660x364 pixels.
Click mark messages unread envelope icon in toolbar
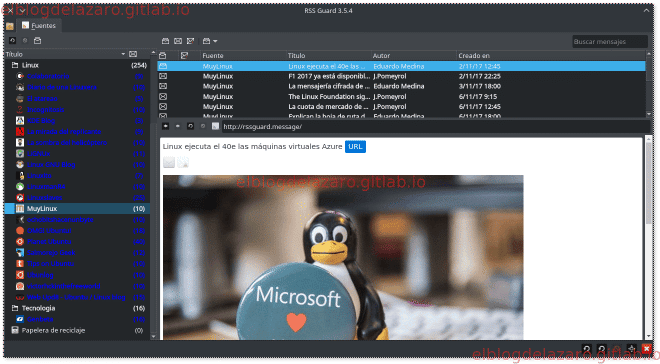[178, 41]
